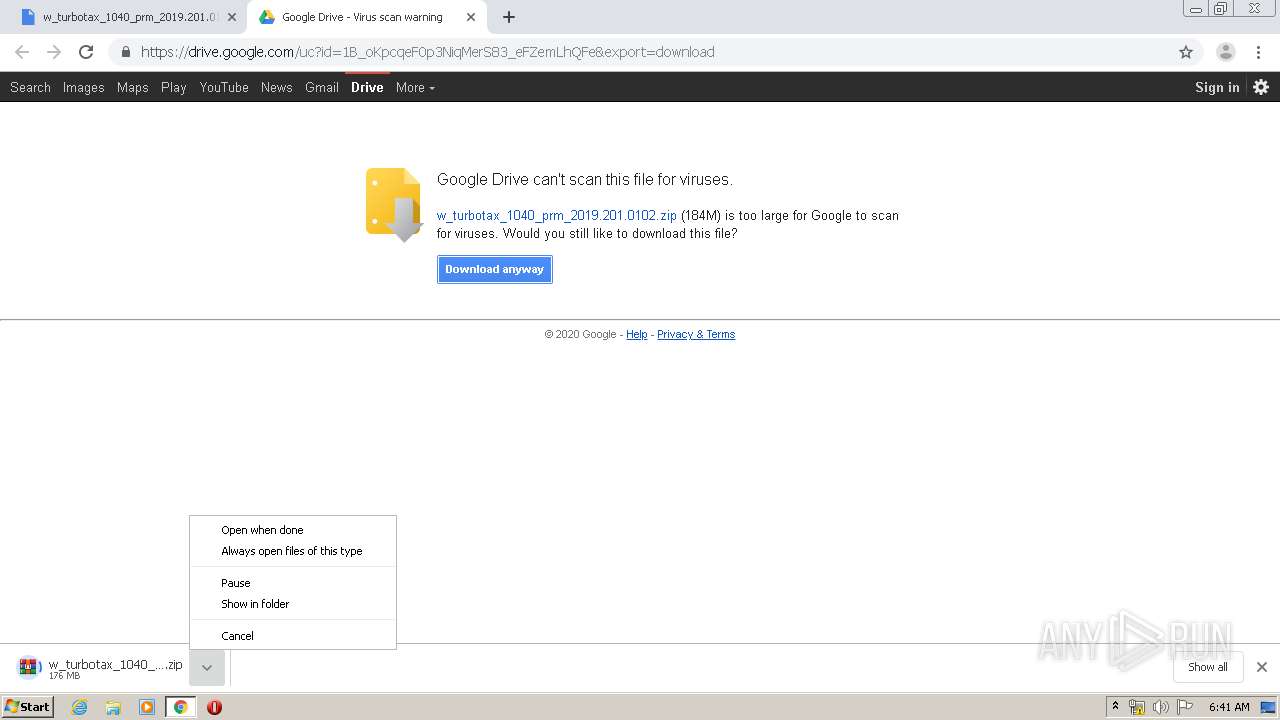The height and width of the screenshot is (720, 1280).
Task: Open the network tray icon
Action: [1137, 707]
